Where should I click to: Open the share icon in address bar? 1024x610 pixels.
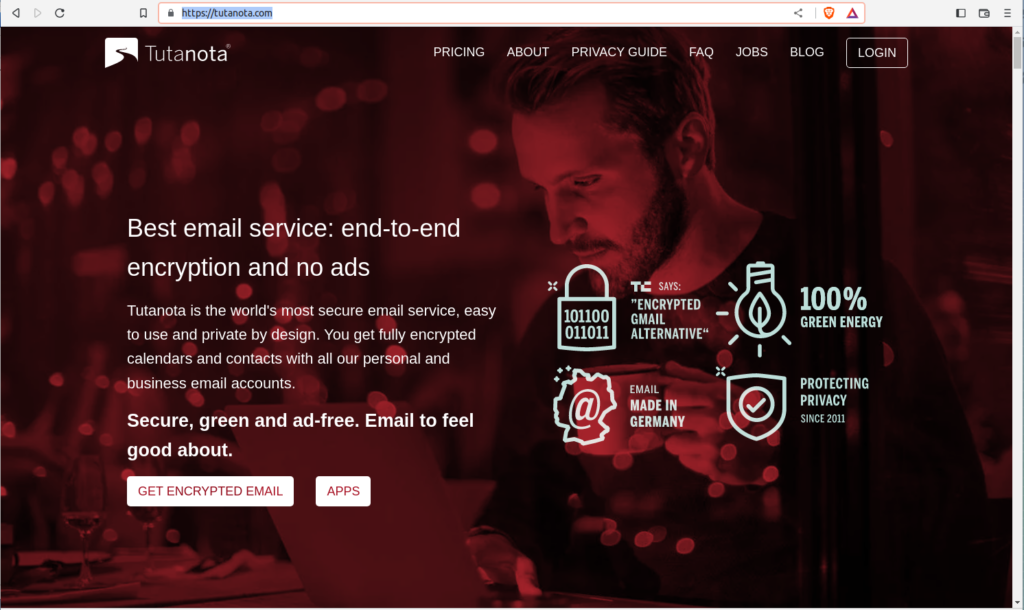coord(798,13)
